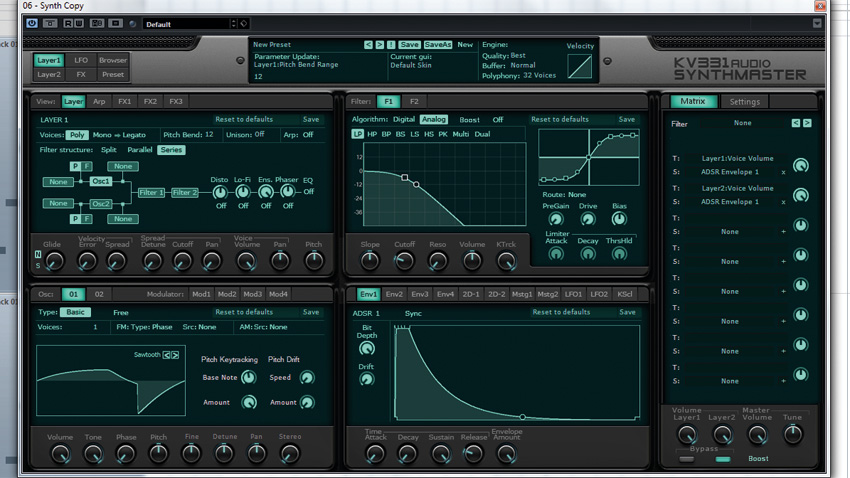
Task: Adjust the filter Cutoff knob
Action: point(404,261)
